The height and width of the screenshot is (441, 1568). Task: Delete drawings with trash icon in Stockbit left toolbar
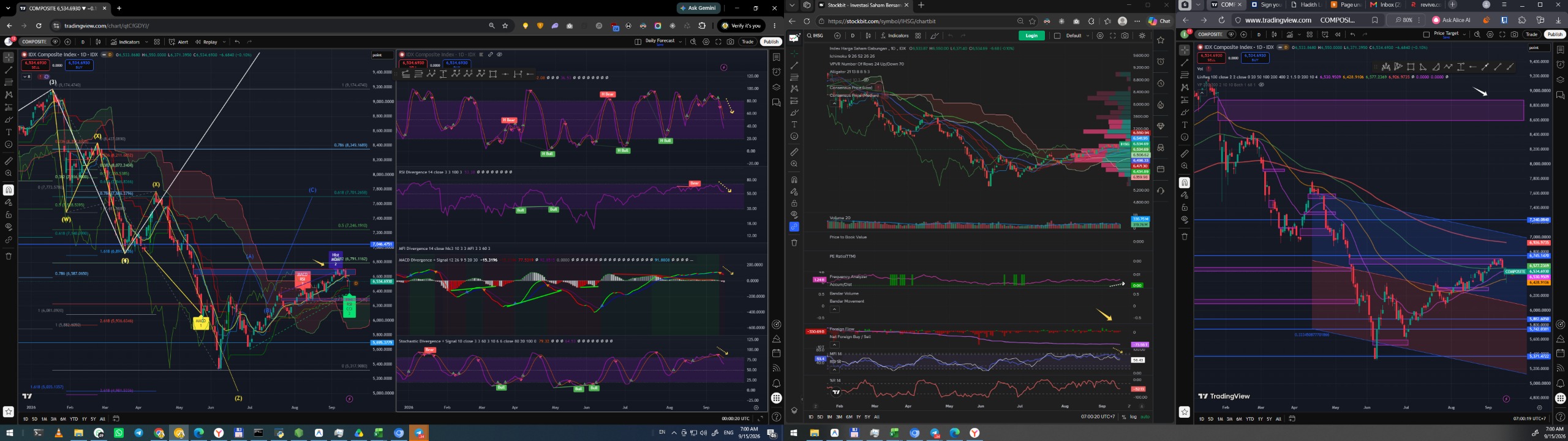794,243
